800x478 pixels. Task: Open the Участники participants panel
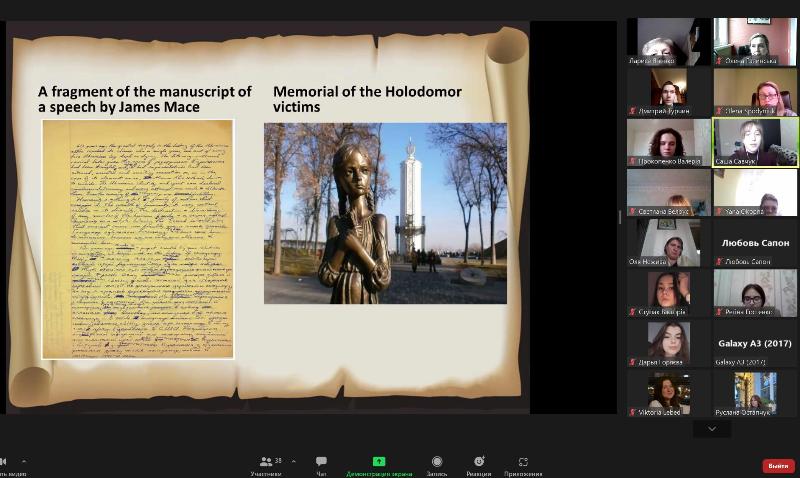[266, 465]
